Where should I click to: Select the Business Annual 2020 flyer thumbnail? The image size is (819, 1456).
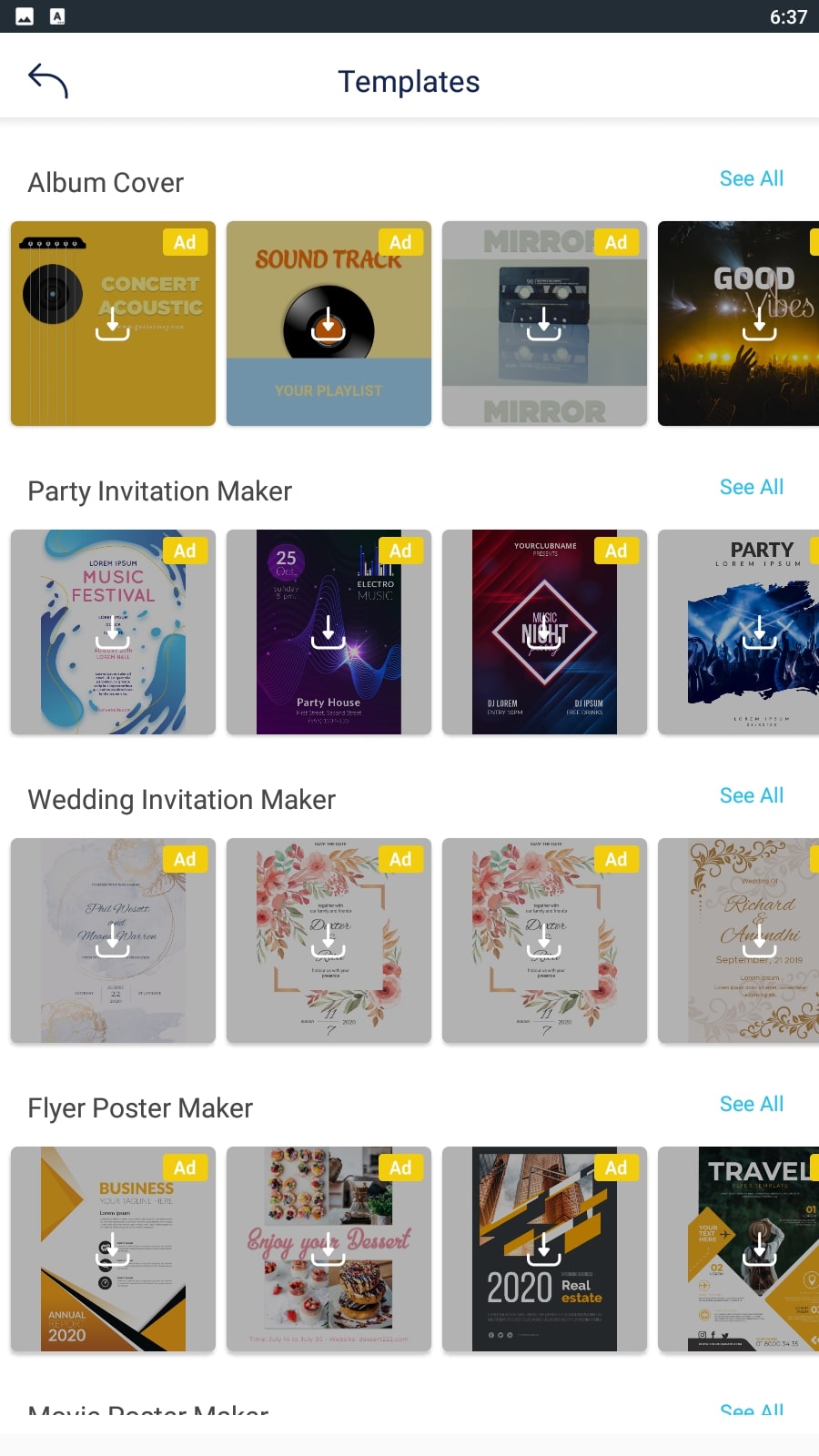tap(113, 1249)
